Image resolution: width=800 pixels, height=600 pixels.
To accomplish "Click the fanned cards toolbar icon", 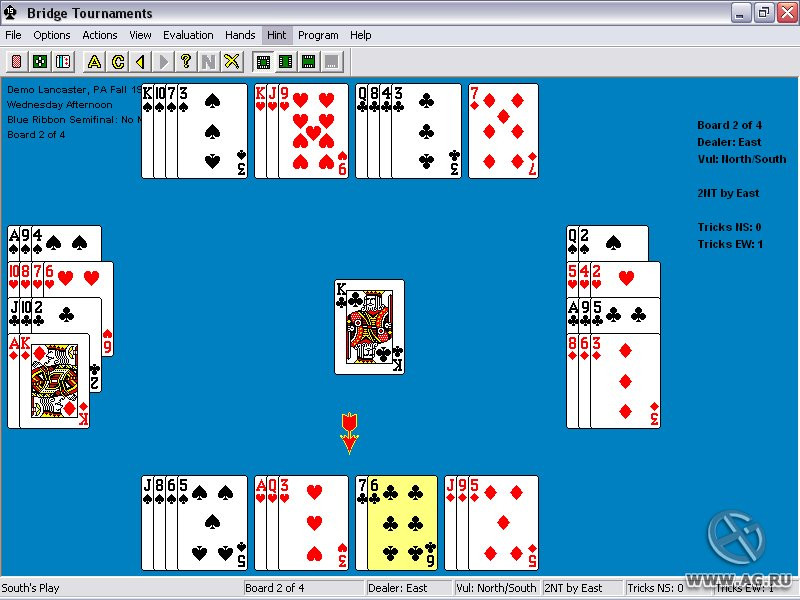I will pyautogui.click(x=63, y=62).
